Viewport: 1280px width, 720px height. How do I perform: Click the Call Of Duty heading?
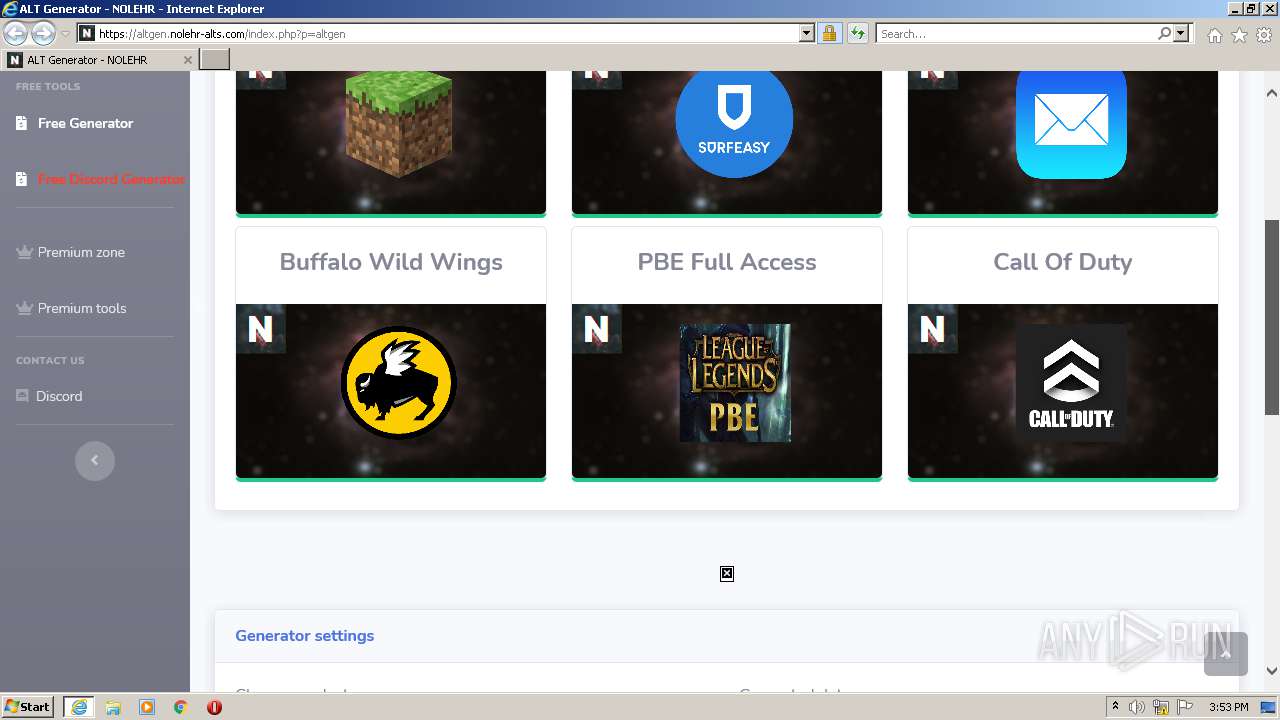coord(1063,262)
